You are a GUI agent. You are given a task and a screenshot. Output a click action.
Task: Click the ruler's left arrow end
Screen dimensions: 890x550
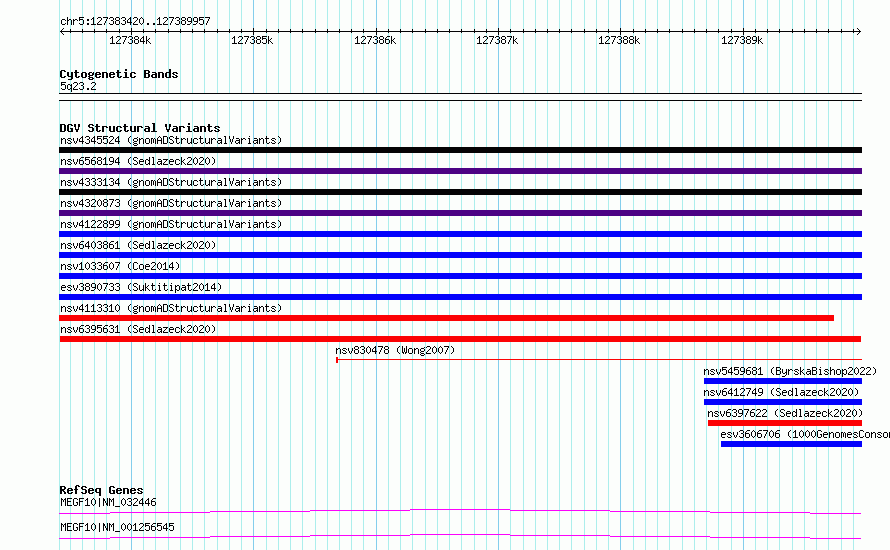click(x=62, y=31)
